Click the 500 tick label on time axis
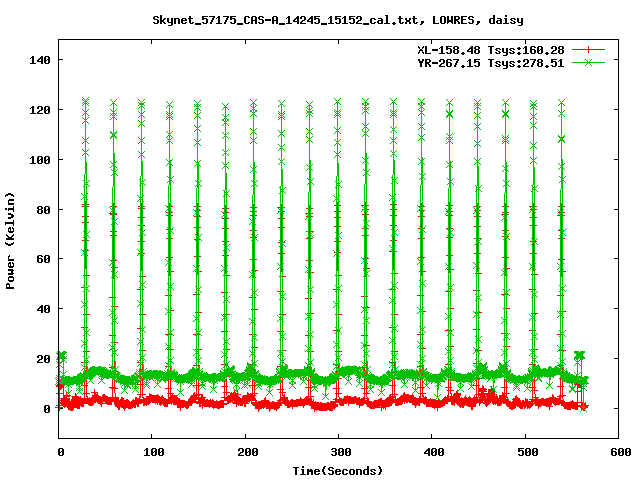Viewport: 640px width, 480px height. tap(525, 453)
